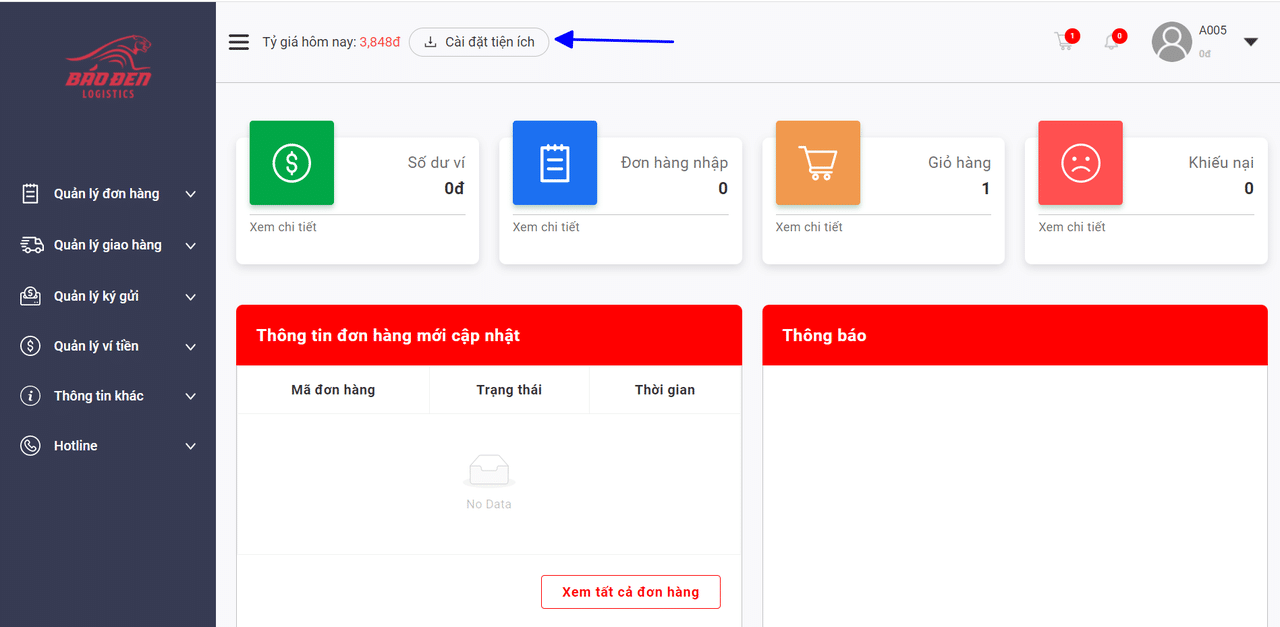Open the Quản lý ký gửi menu
The height and width of the screenshot is (627, 1280).
coord(96,296)
